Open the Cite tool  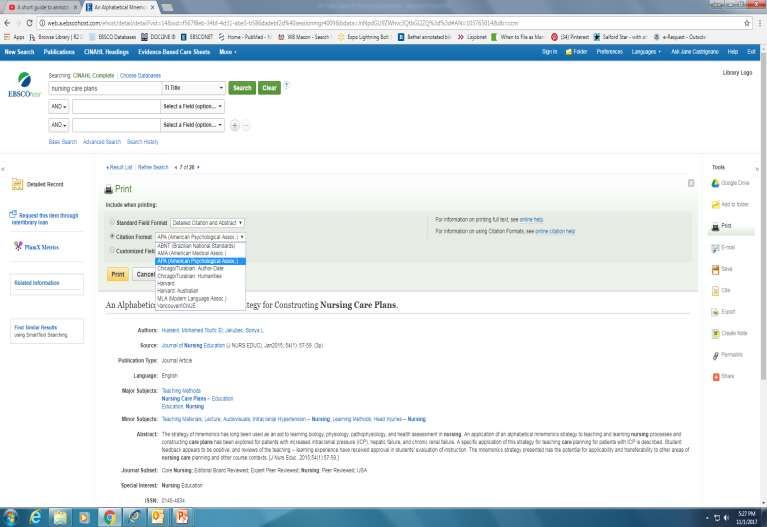coord(721,291)
